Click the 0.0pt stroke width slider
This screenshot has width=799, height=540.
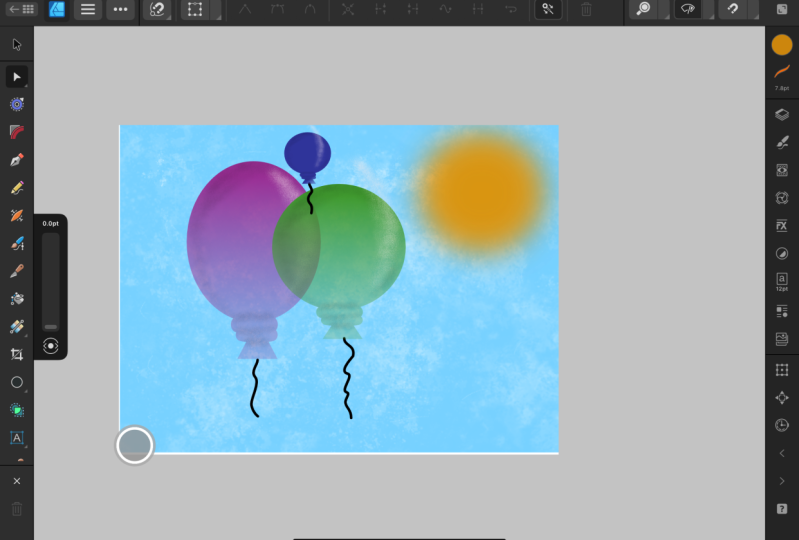click(x=50, y=282)
